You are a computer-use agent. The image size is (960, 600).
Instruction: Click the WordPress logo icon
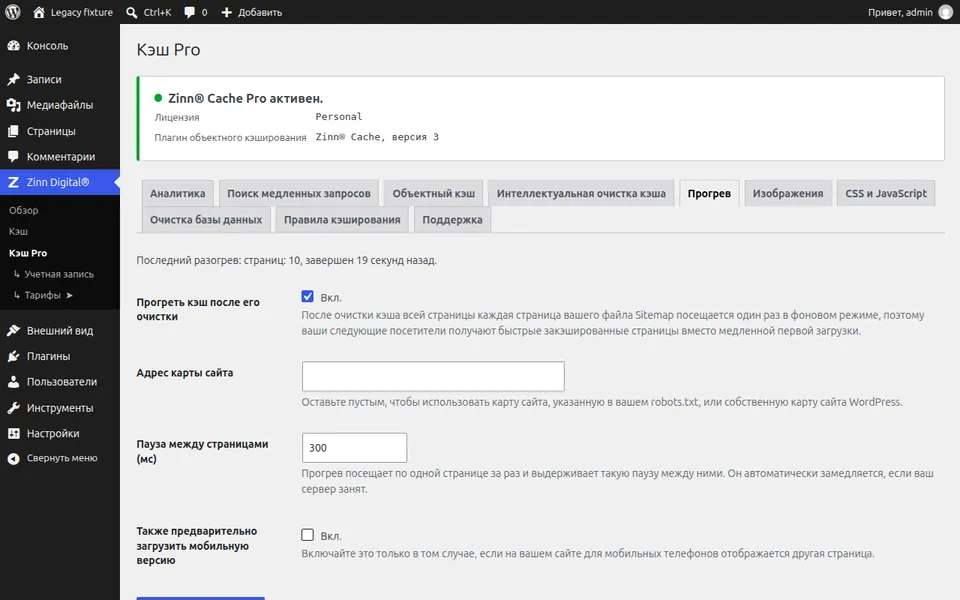coord(13,12)
